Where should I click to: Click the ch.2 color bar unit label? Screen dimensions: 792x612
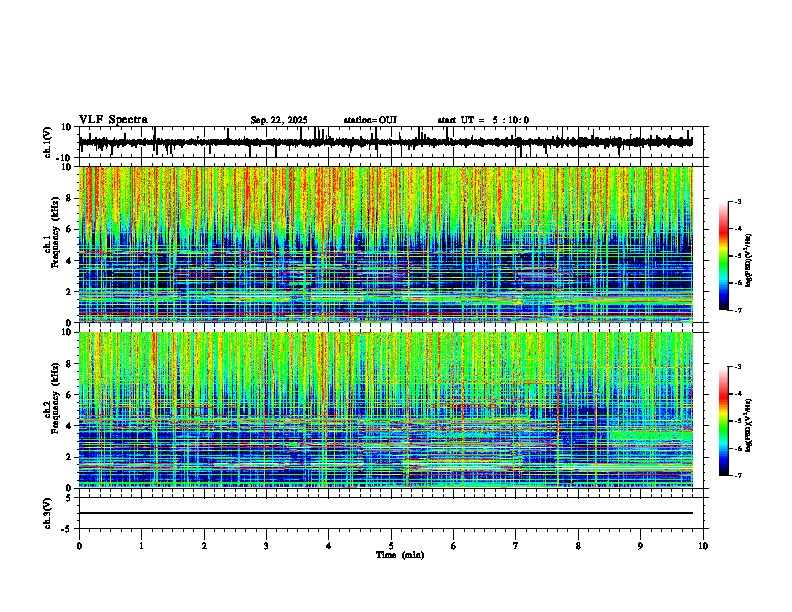749,426
